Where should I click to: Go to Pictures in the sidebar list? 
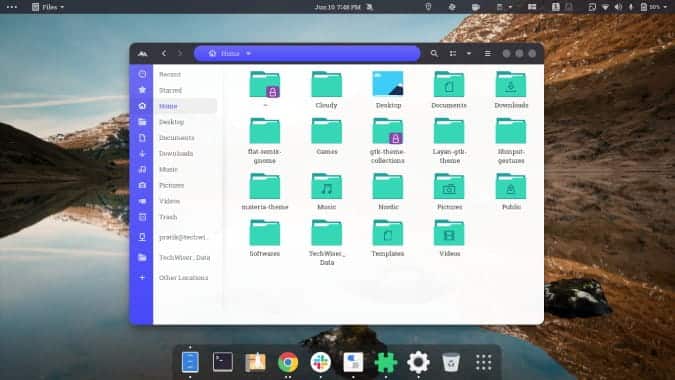(171, 185)
